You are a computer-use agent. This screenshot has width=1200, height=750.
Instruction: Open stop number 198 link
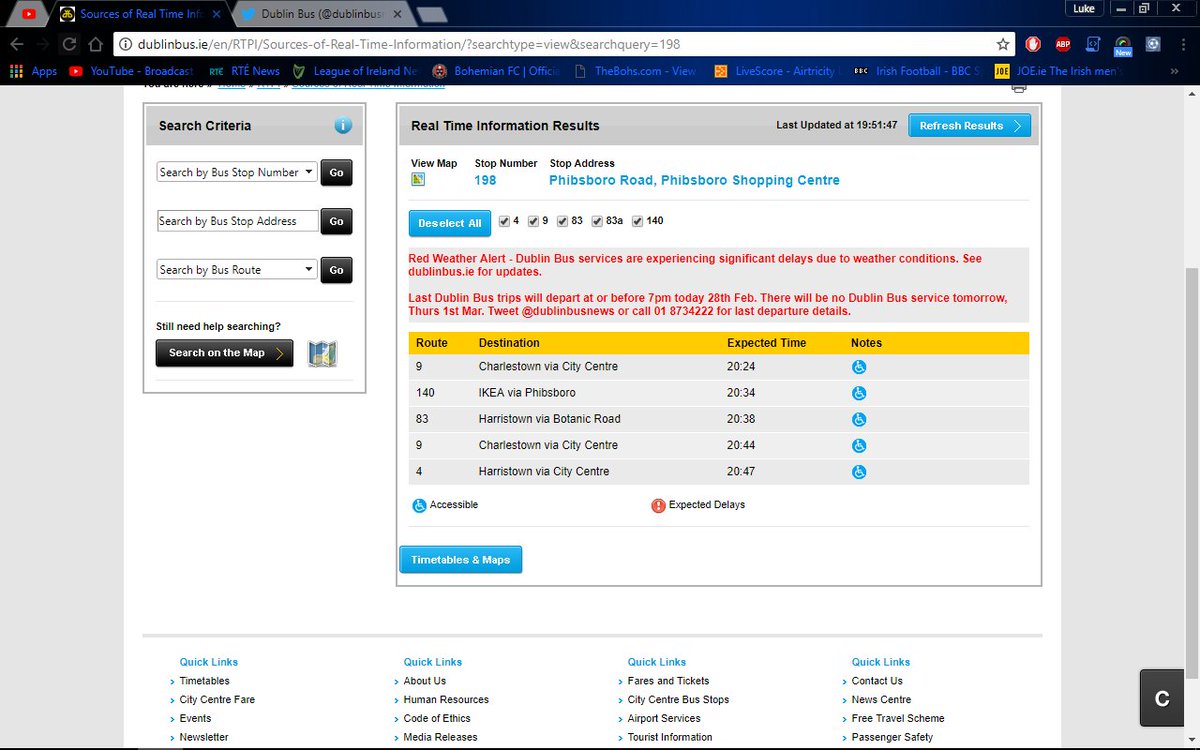[485, 181]
